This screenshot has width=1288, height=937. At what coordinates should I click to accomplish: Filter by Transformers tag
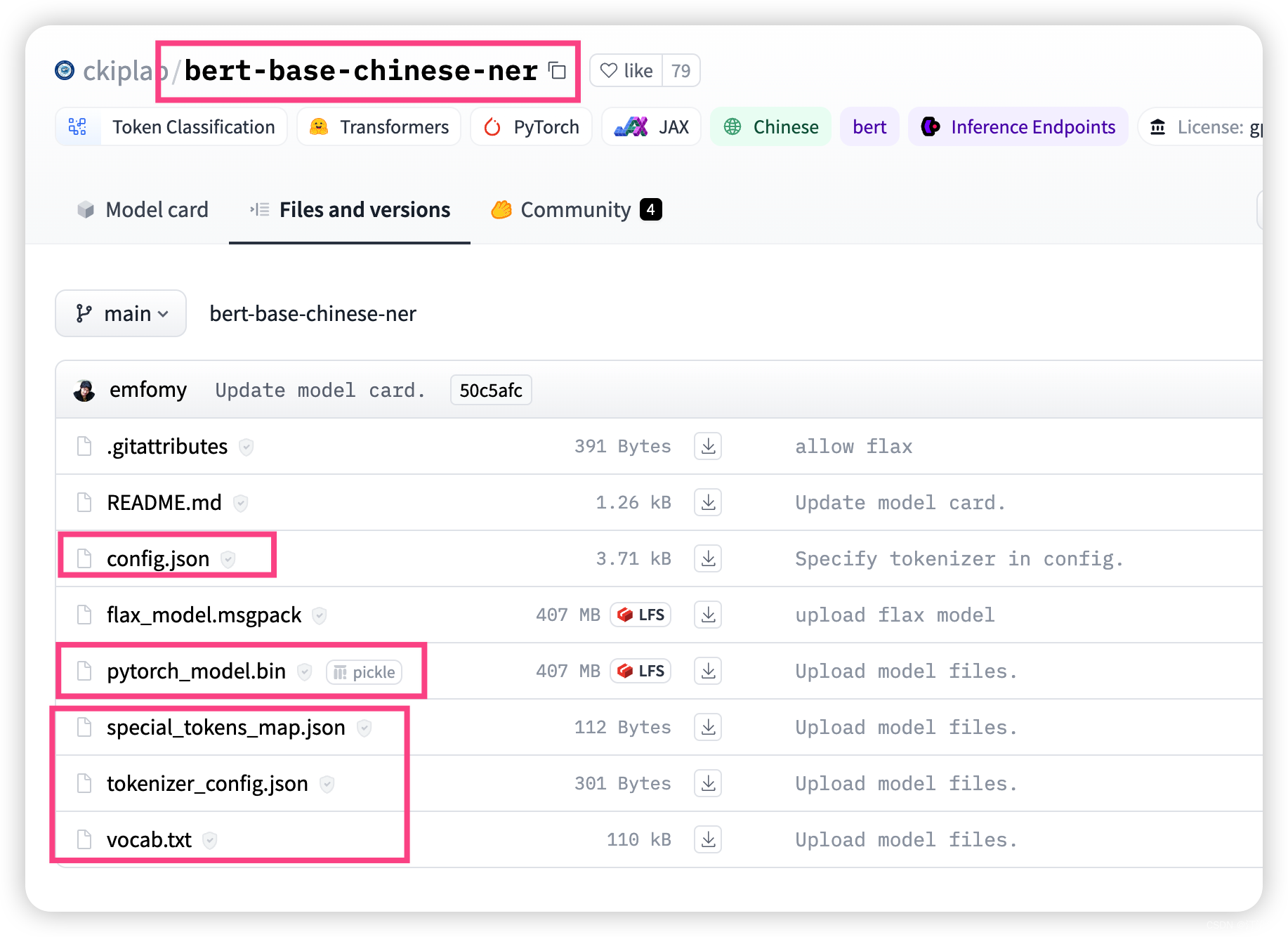pyautogui.click(x=379, y=126)
